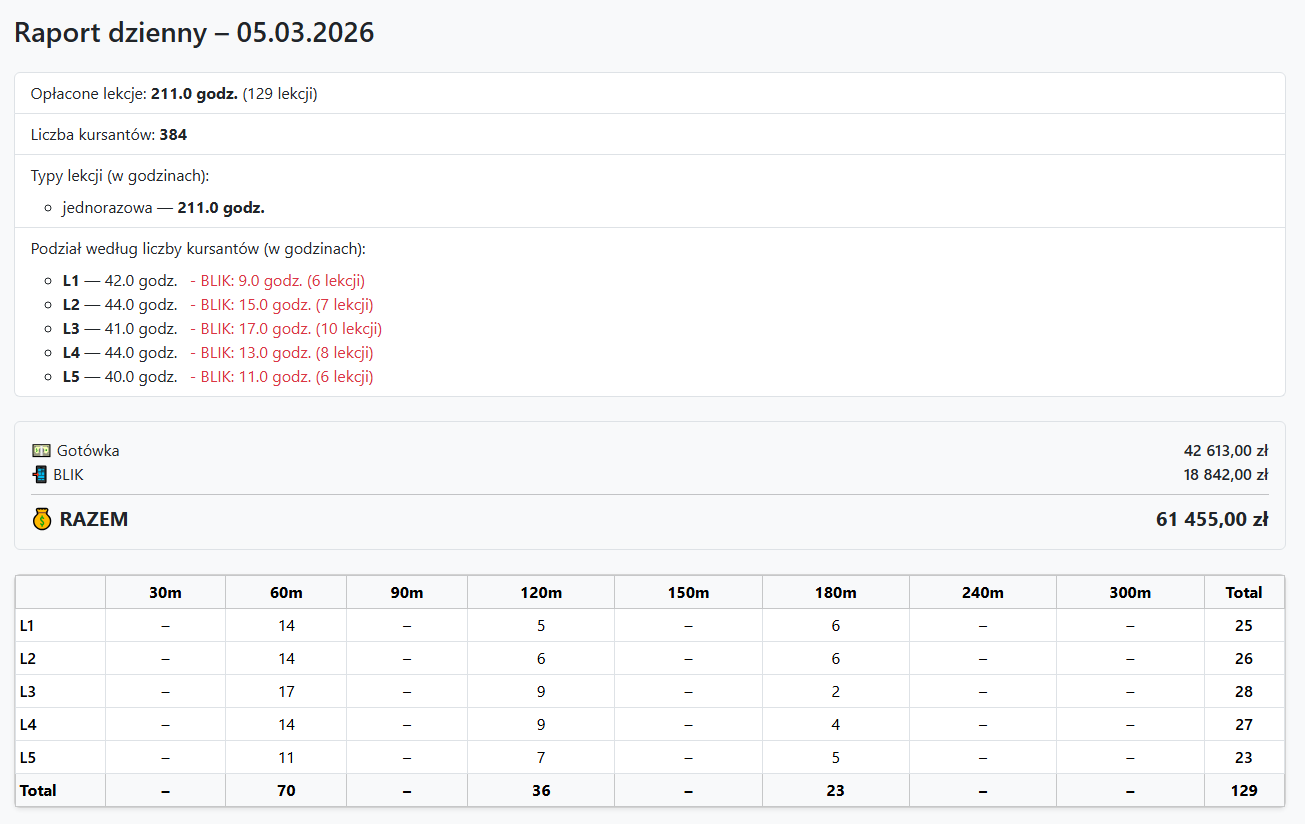Screen dimensions: 1305x824
Task: Click the Gotówka amount 42 613,00 zł
Action: [x=1225, y=451]
